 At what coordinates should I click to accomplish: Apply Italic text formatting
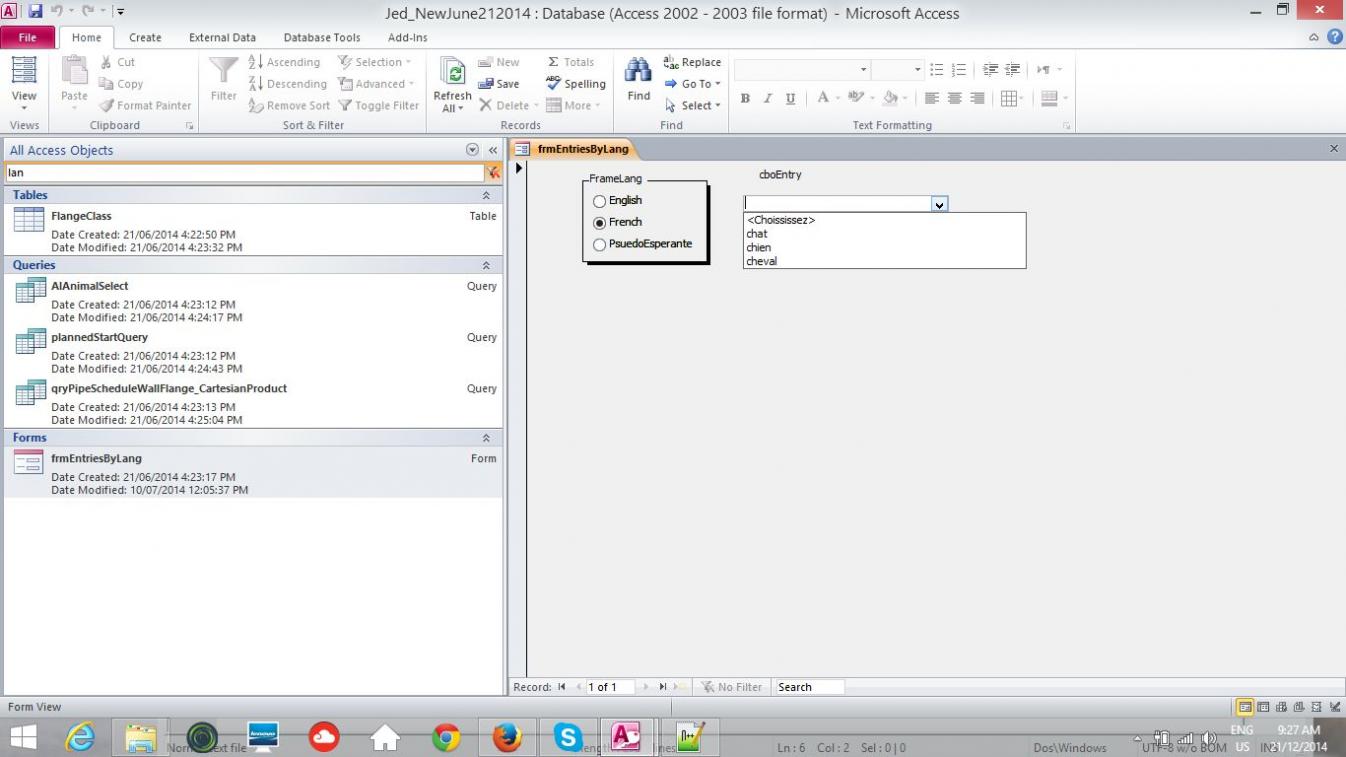(768, 98)
